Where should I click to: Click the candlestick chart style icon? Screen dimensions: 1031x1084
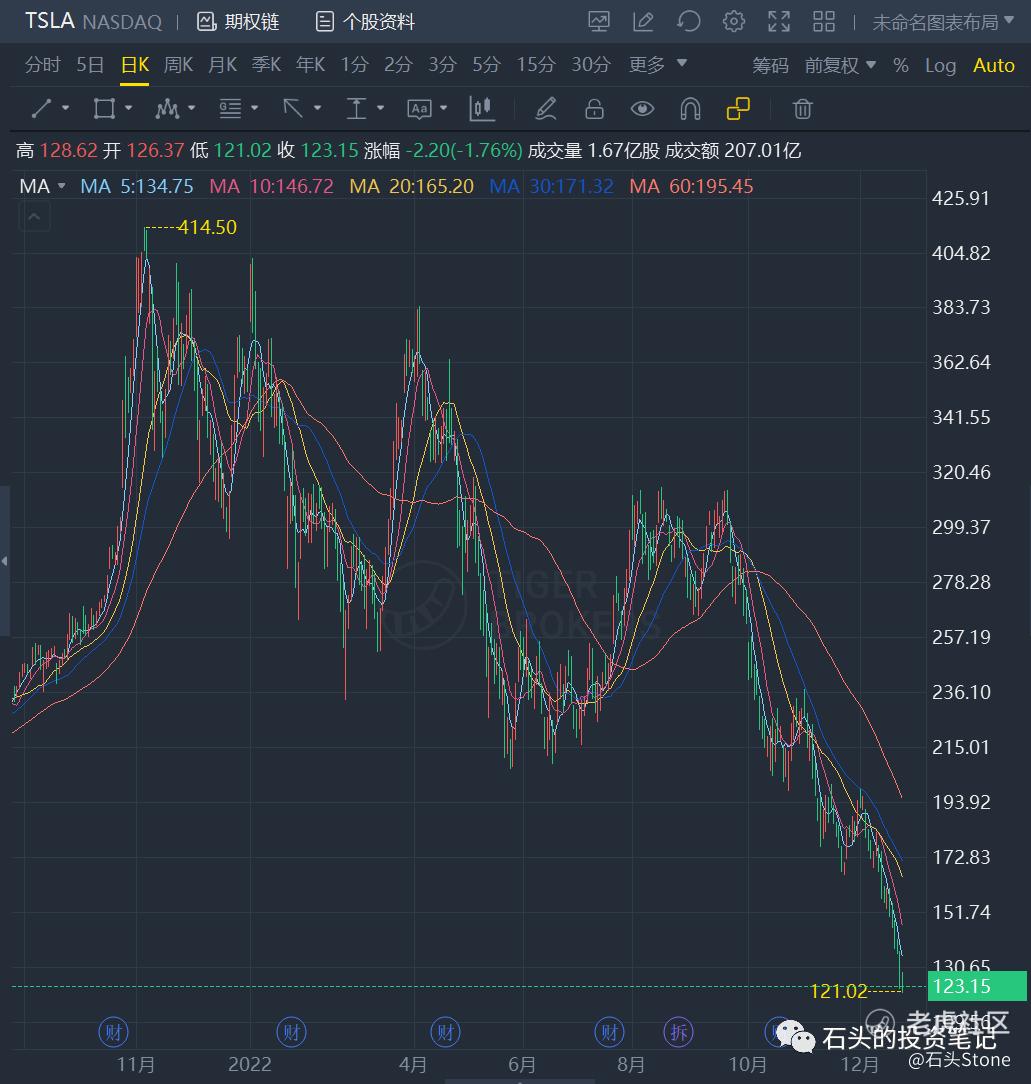[482, 109]
